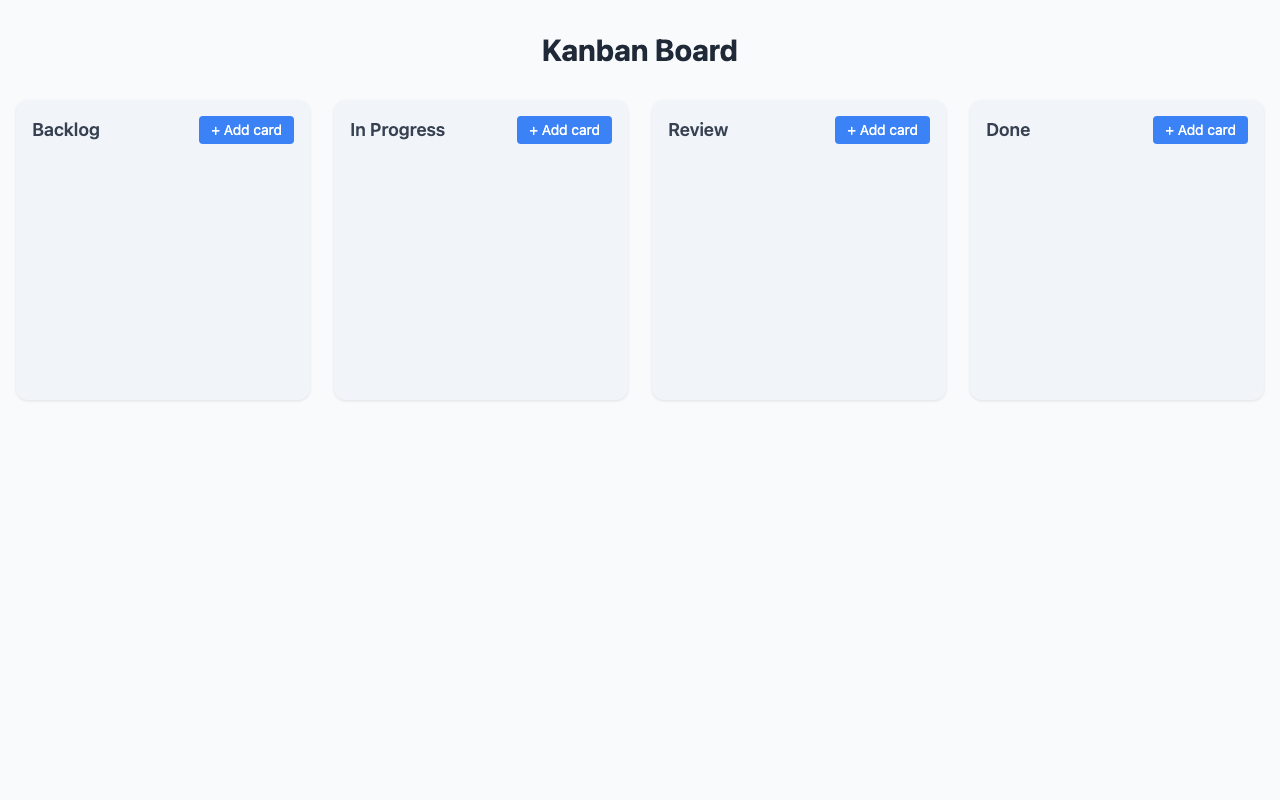Click inside the empty In Progress column body
Viewport: 1280px width, 800px height.
point(481,270)
